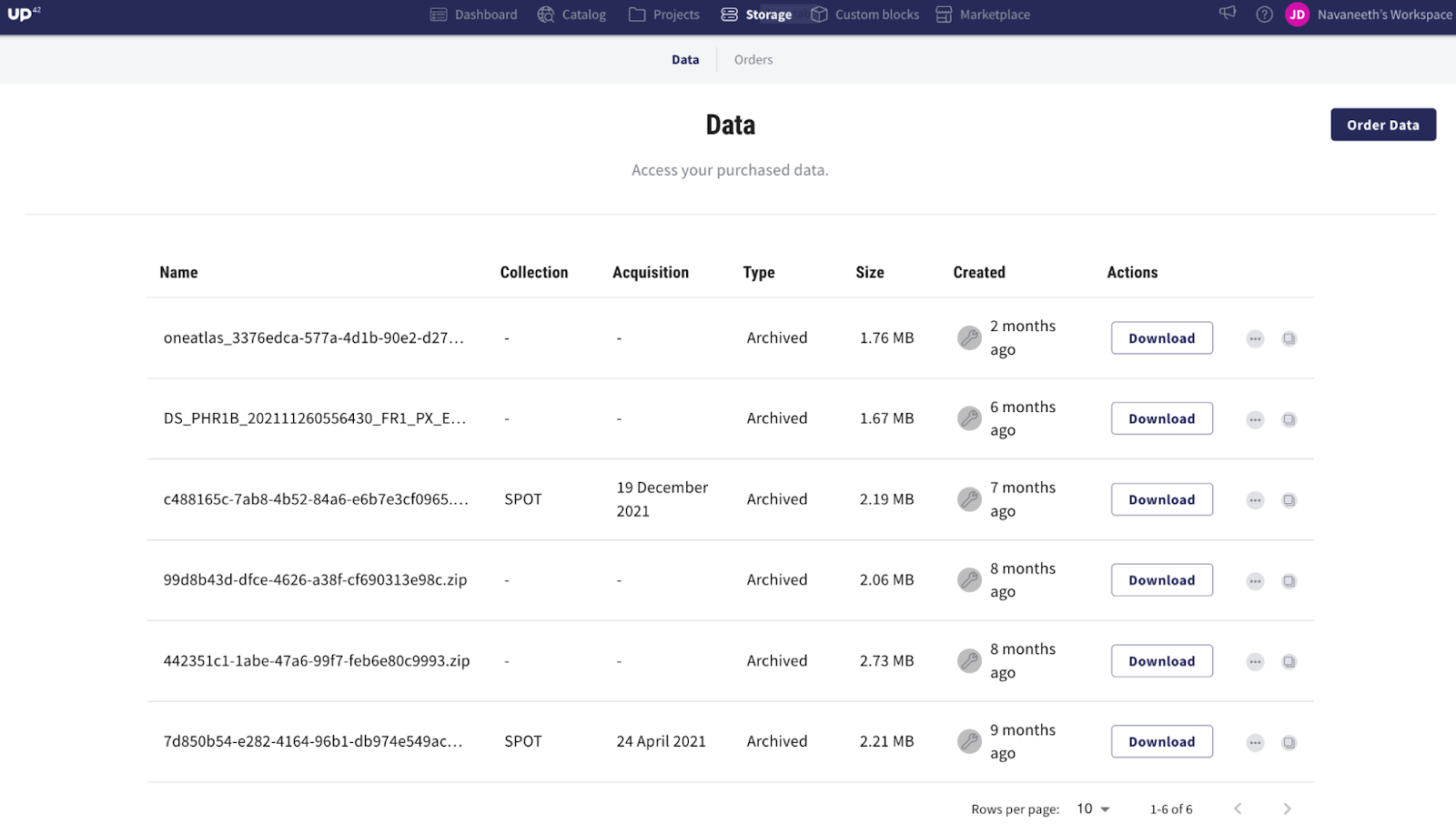Viewport: 1456px width, 824px height.
Task: Copy icon for 99d8b43d row
Action: pyautogui.click(x=1289, y=581)
